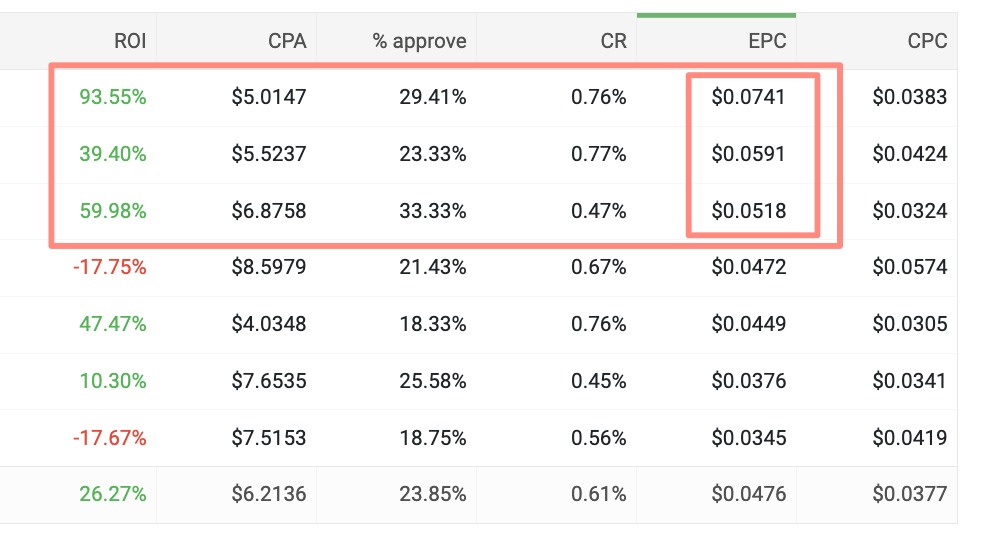Click the highlighted EPC column header
1000x550 pixels.
[x=766, y=42]
